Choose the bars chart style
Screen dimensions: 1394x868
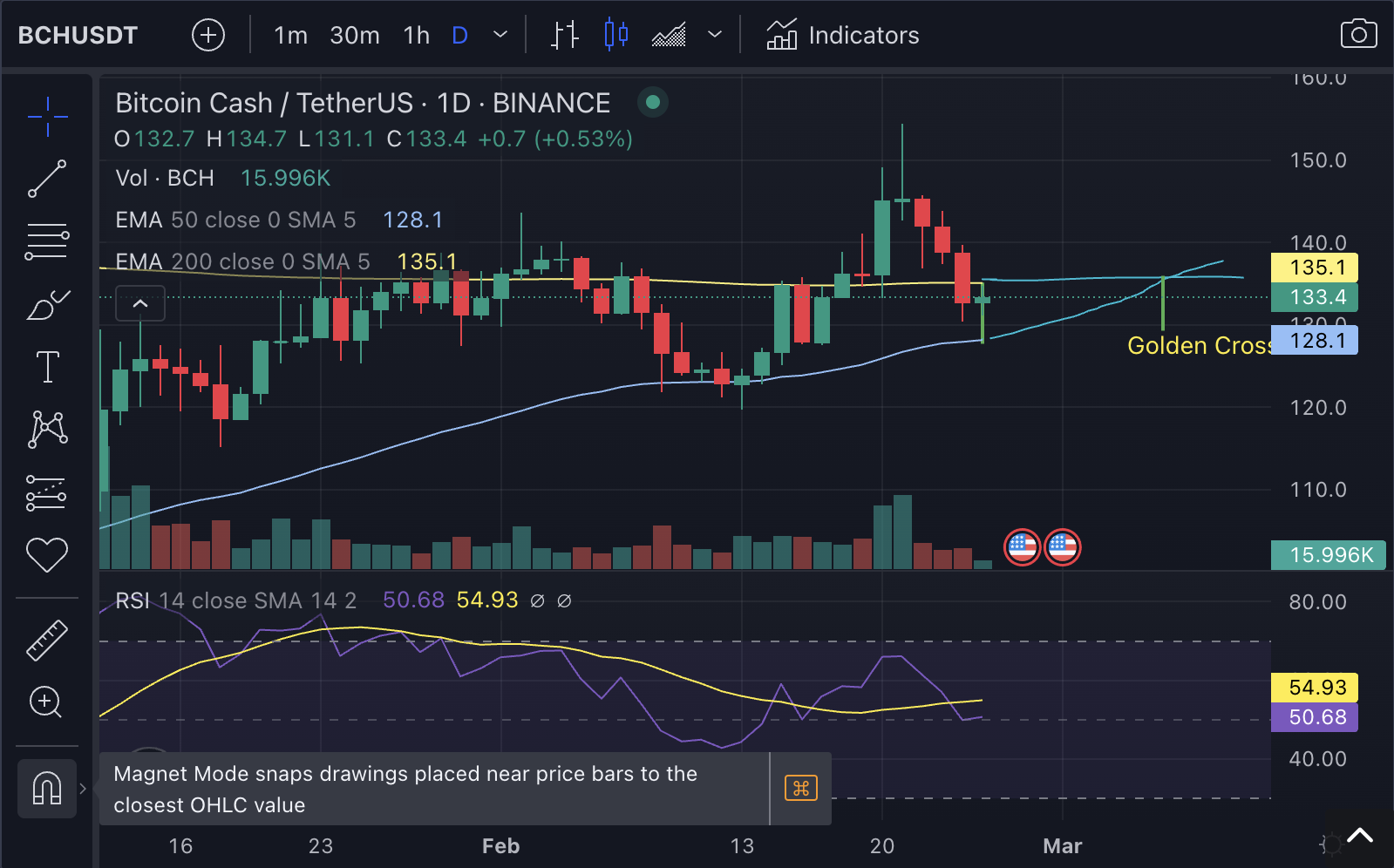tap(565, 35)
